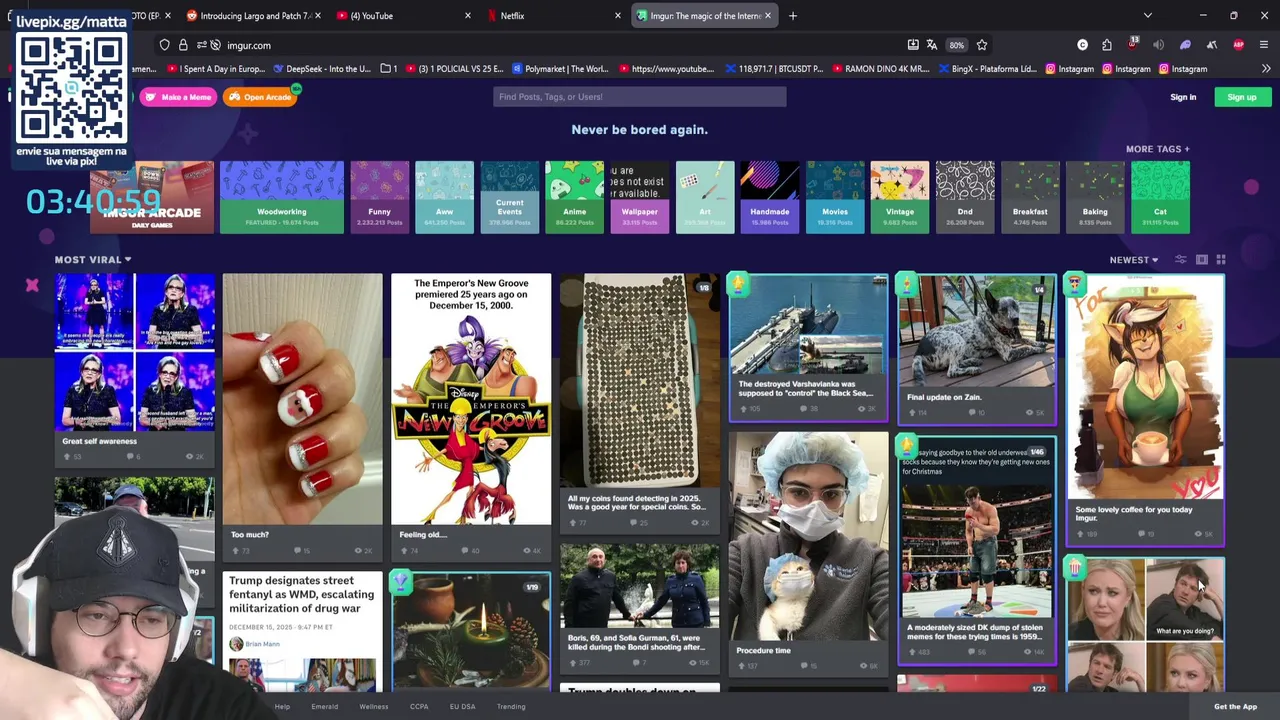Close the Imgur browser tab
This screenshot has height=720, width=1280.
(x=768, y=16)
